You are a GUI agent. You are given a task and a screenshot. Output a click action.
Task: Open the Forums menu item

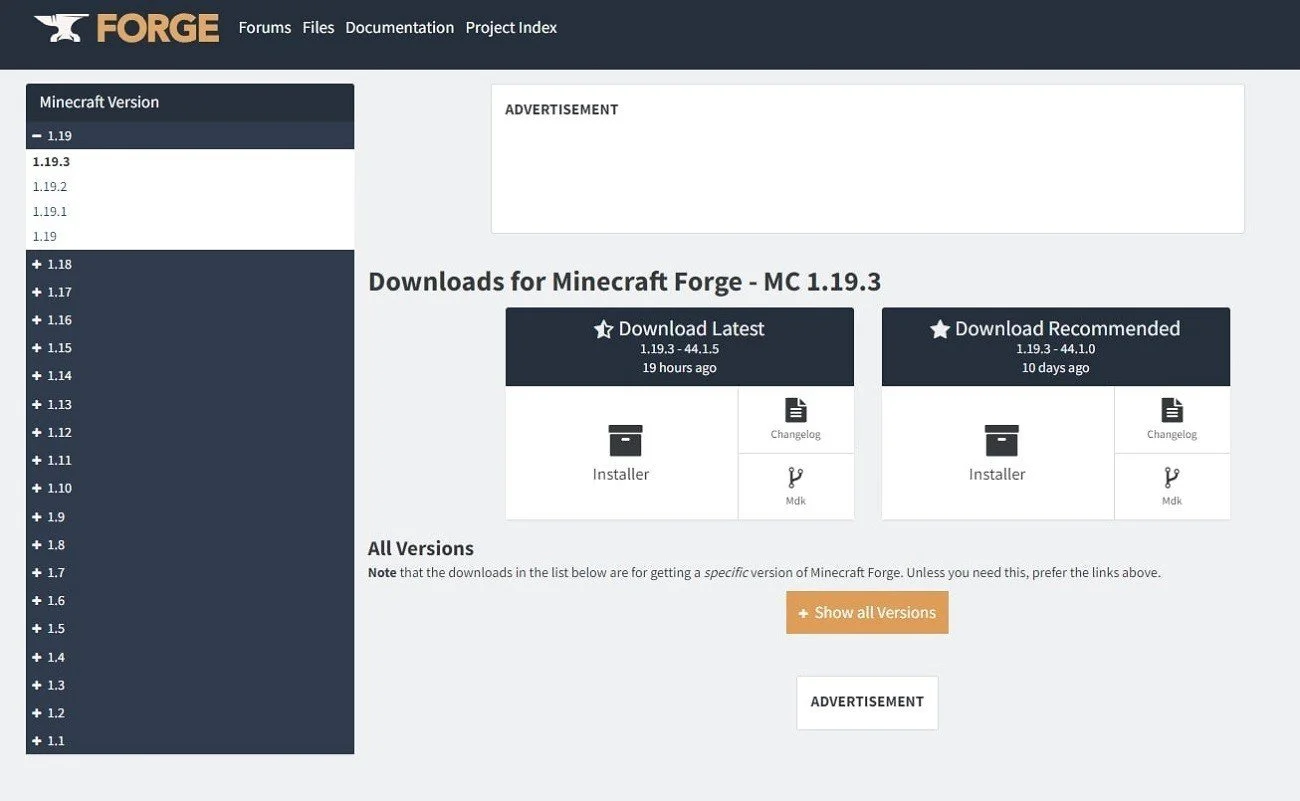(265, 28)
